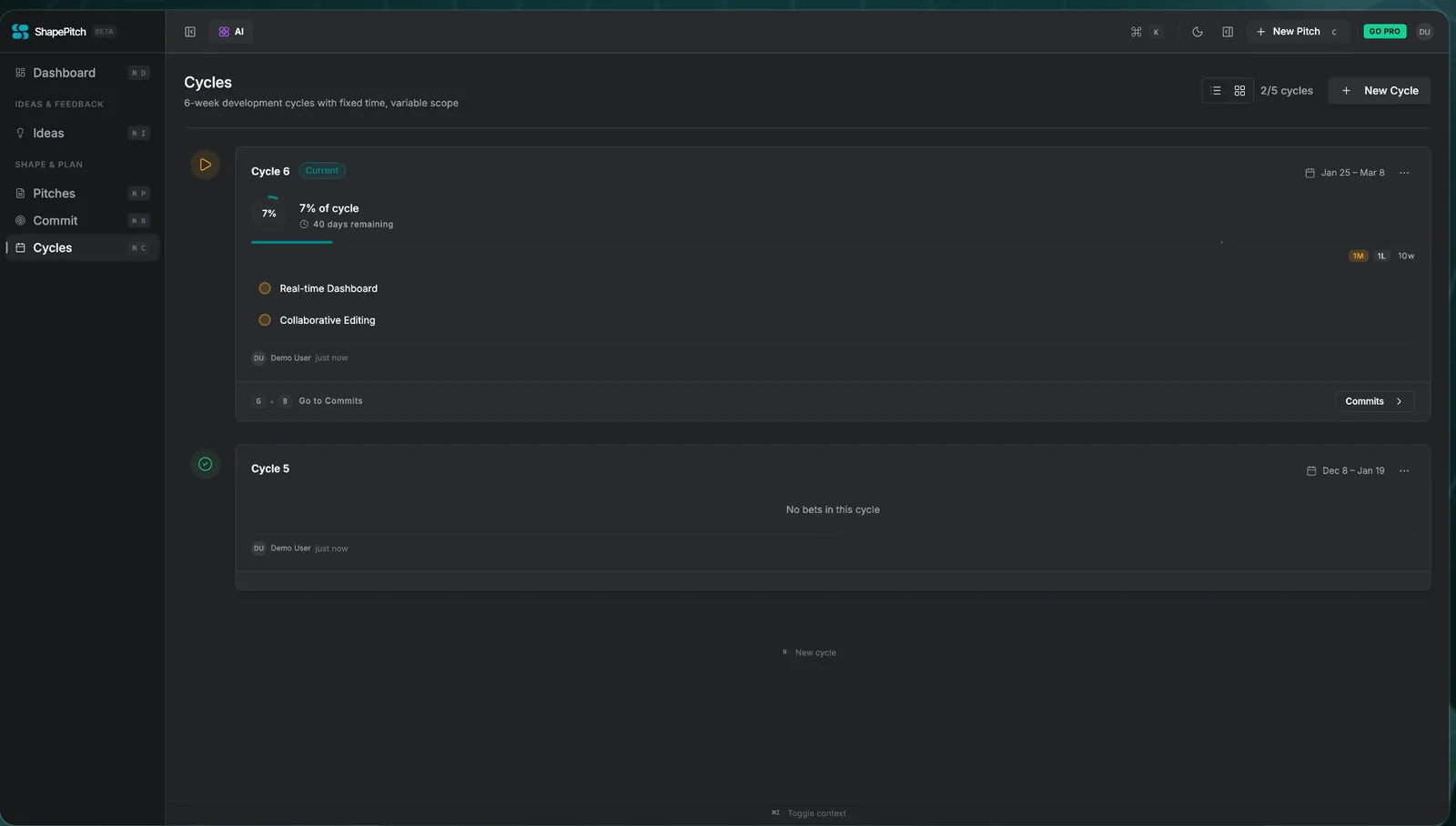The width and height of the screenshot is (1456, 826).
Task: Toggle the right context panel icon
Action: [x=1228, y=32]
